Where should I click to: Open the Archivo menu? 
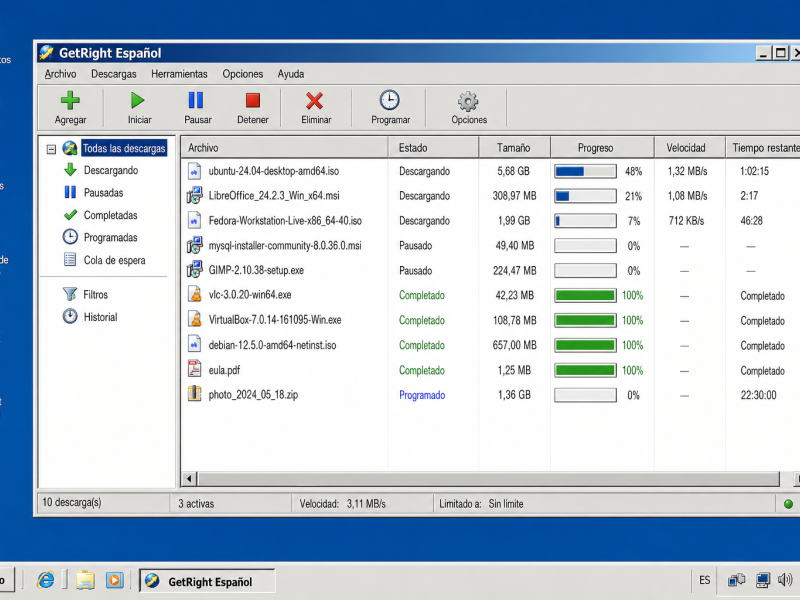pos(60,74)
